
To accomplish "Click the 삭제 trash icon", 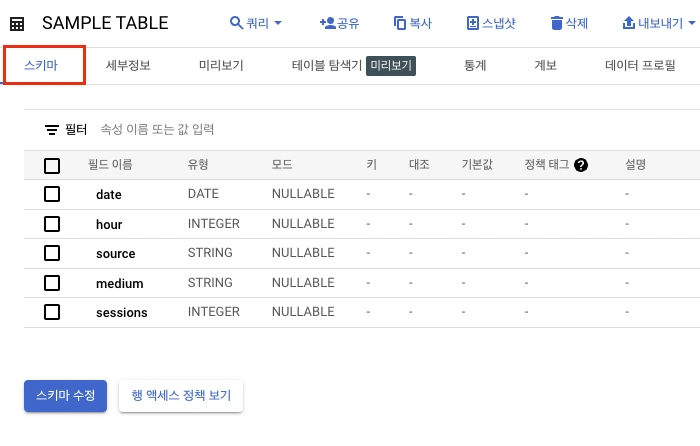I will pyautogui.click(x=556, y=23).
